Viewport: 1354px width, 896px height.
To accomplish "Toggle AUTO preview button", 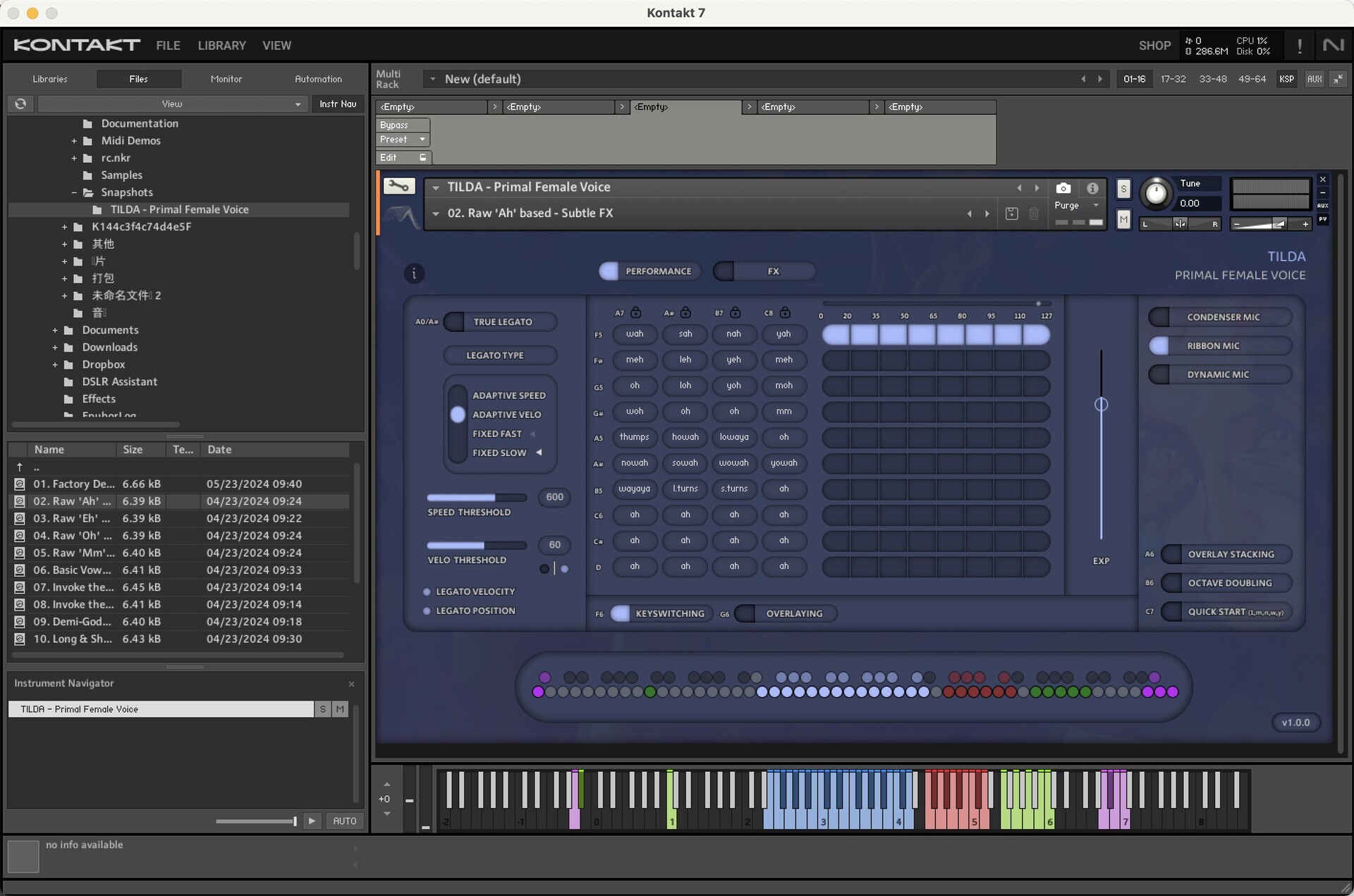I will (x=344, y=821).
